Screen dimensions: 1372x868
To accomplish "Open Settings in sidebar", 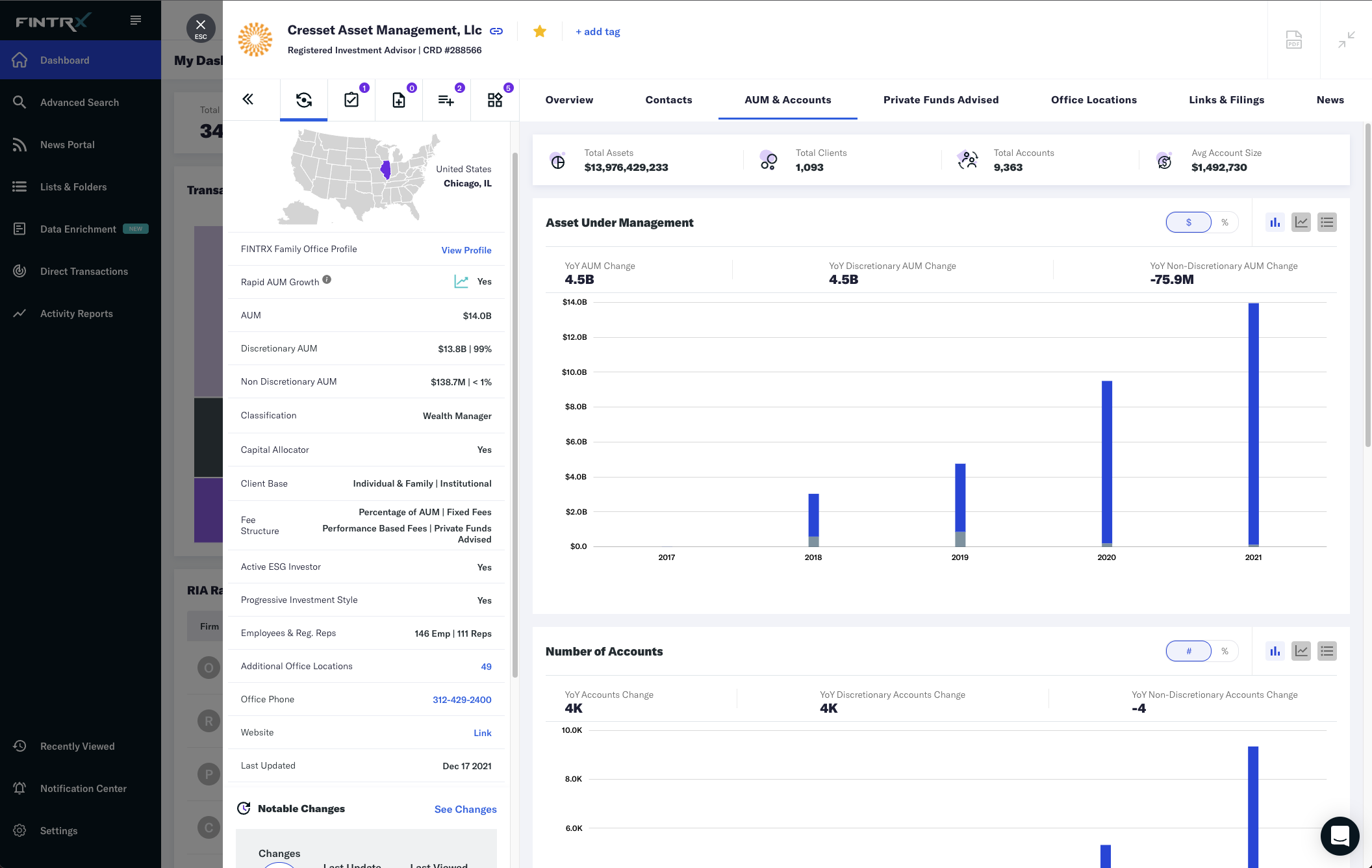I will 81,830.
